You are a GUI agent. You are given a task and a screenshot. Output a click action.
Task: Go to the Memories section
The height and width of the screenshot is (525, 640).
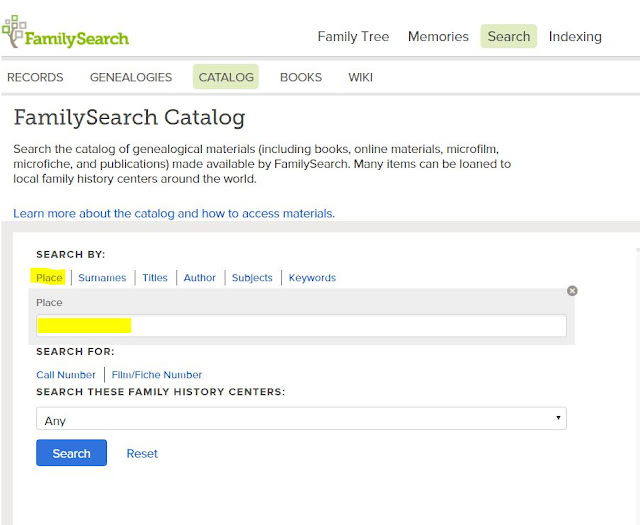(x=438, y=37)
